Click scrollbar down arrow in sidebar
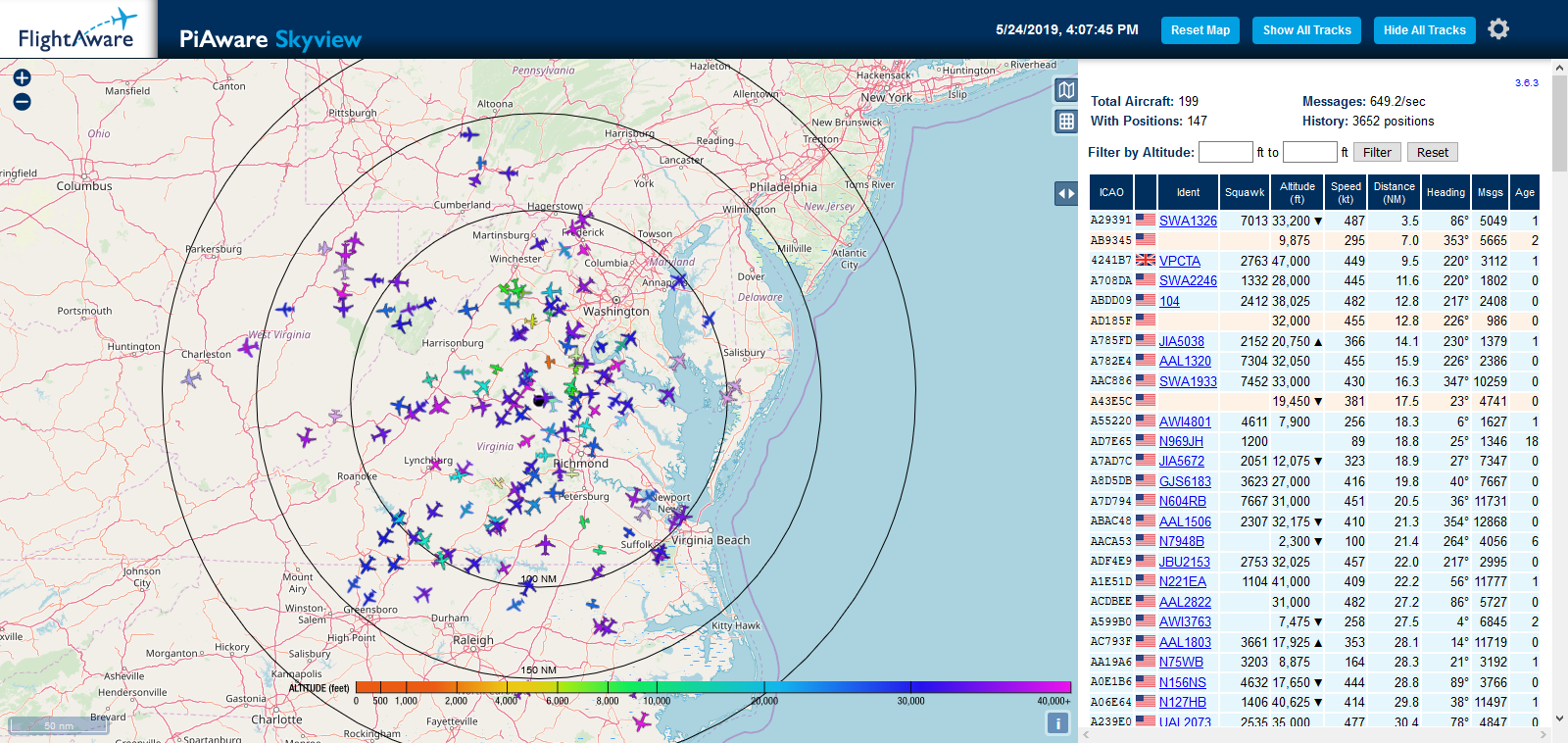Viewport: 1568px width, 743px height. (1559, 718)
